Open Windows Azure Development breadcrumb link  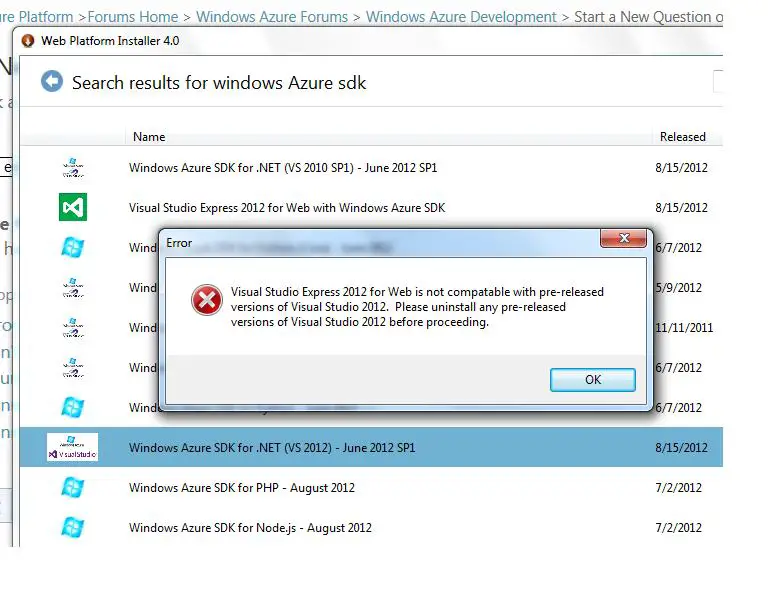[x=461, y=17]
